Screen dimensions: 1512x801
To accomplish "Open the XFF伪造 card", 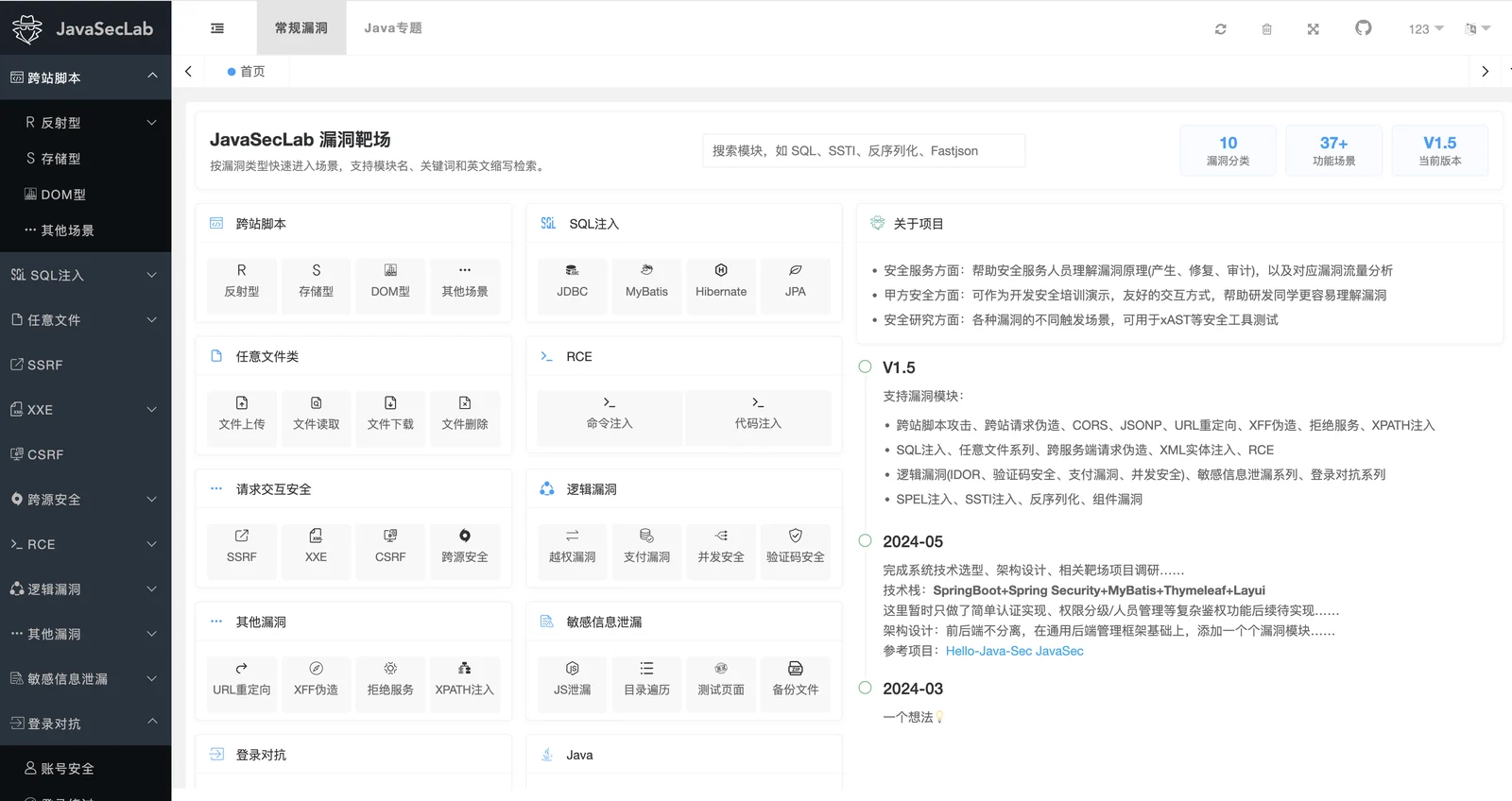I will (x=317, y=683).
